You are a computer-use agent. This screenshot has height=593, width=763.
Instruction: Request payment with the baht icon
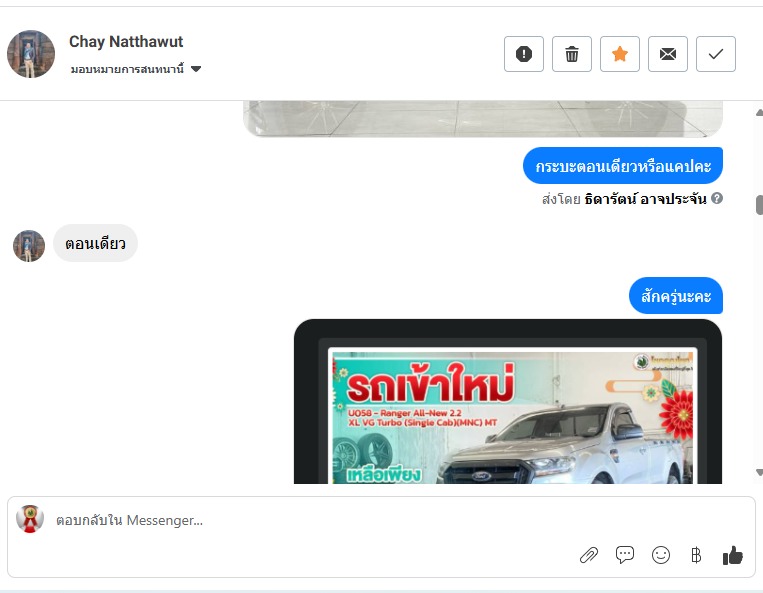[696, 555]
